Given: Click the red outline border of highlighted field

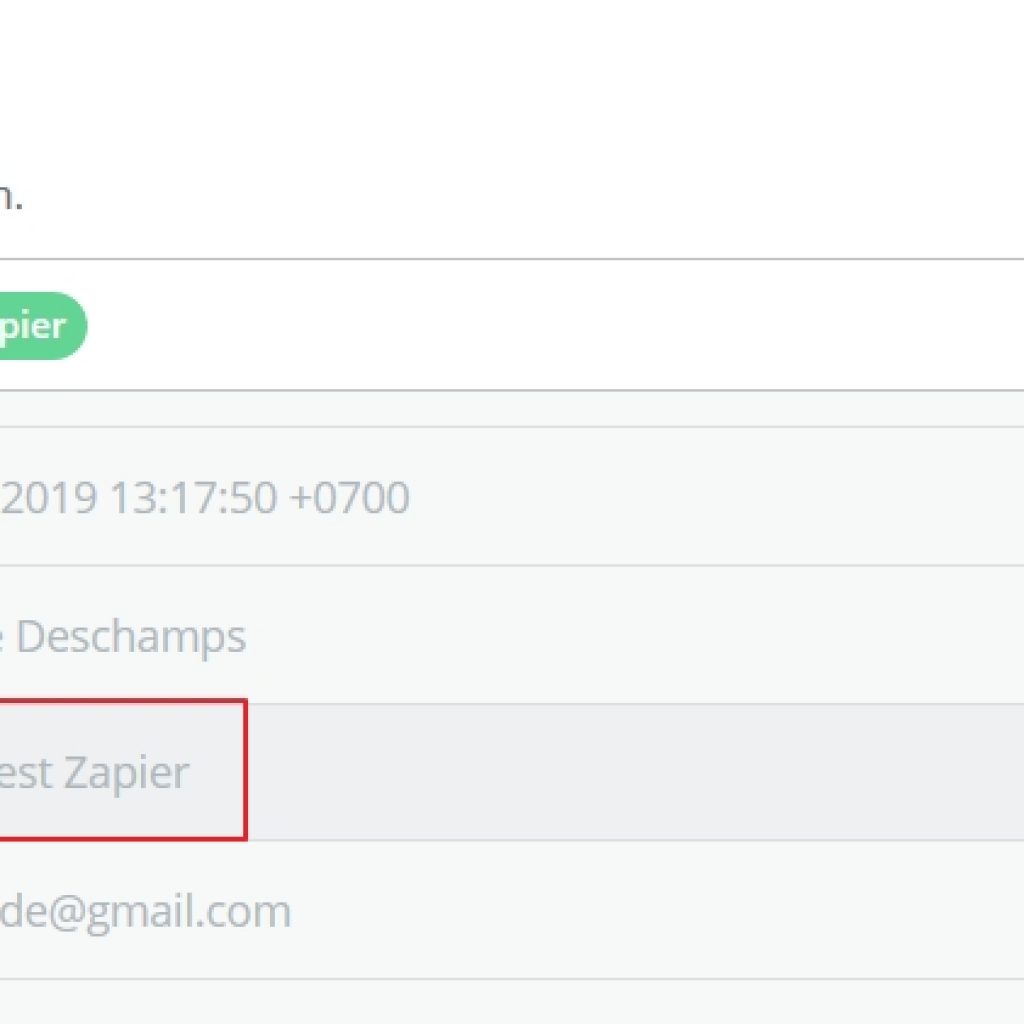Looking at the screenshot, I should pos(245,770).
